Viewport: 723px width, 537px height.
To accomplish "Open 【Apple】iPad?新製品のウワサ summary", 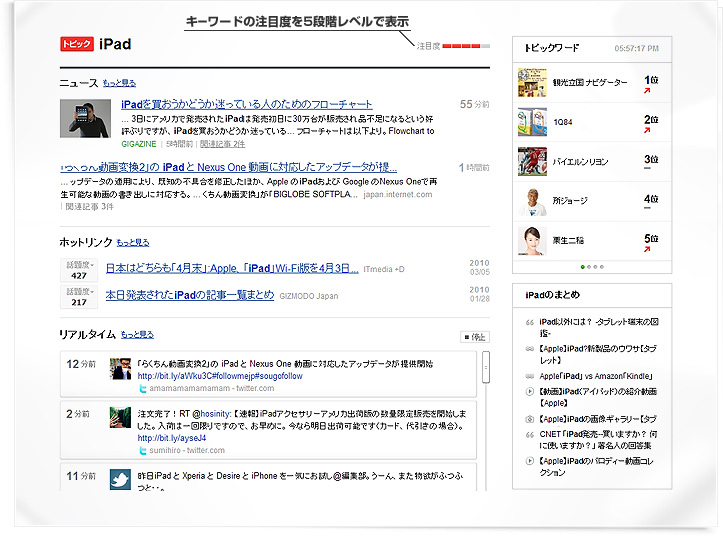I will (x=598, y=354).
